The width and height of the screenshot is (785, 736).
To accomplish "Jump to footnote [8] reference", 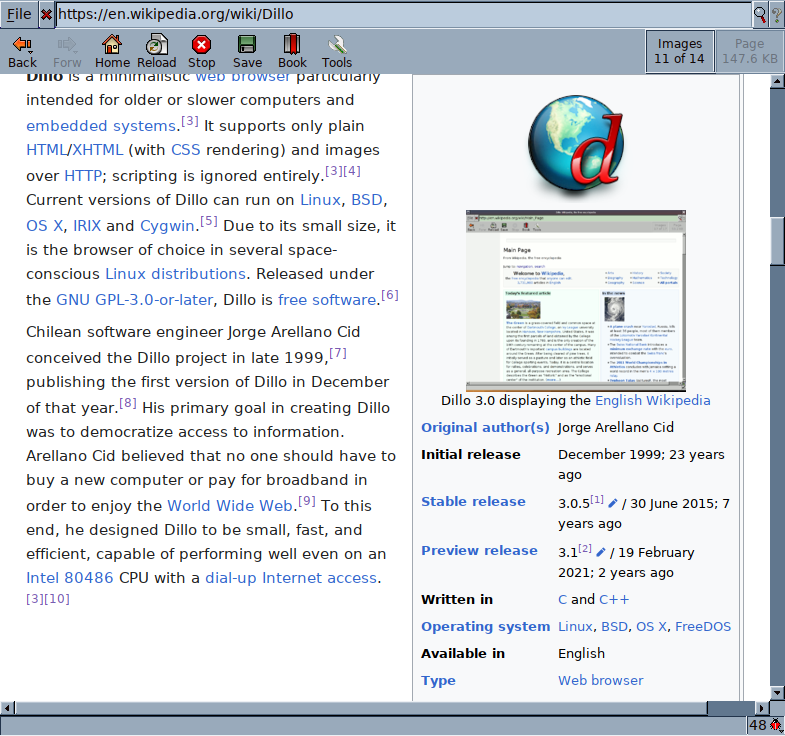I will point(128,403).
